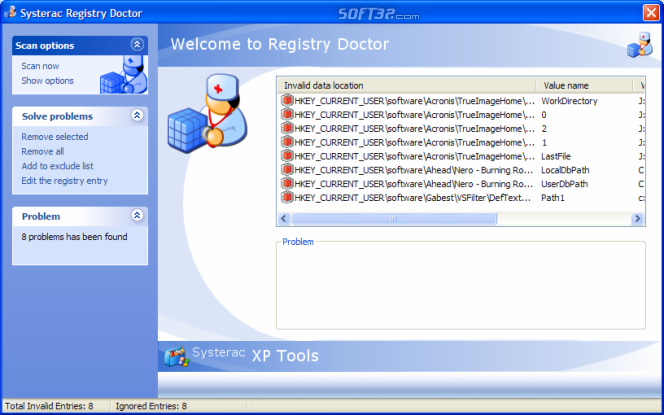
Task: Click the large Registry Doctor mascot image
Action: [x=208, y=113]
